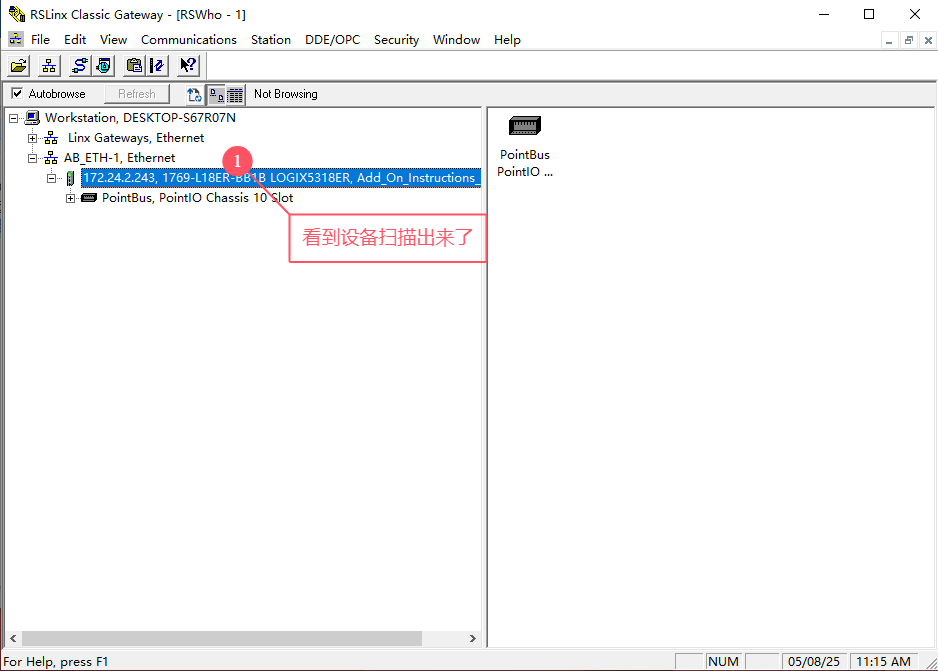The image size is (938, 671).
Task: Click the Driver Diagnostics toolbar icon
Action: [x=103, y=65]
